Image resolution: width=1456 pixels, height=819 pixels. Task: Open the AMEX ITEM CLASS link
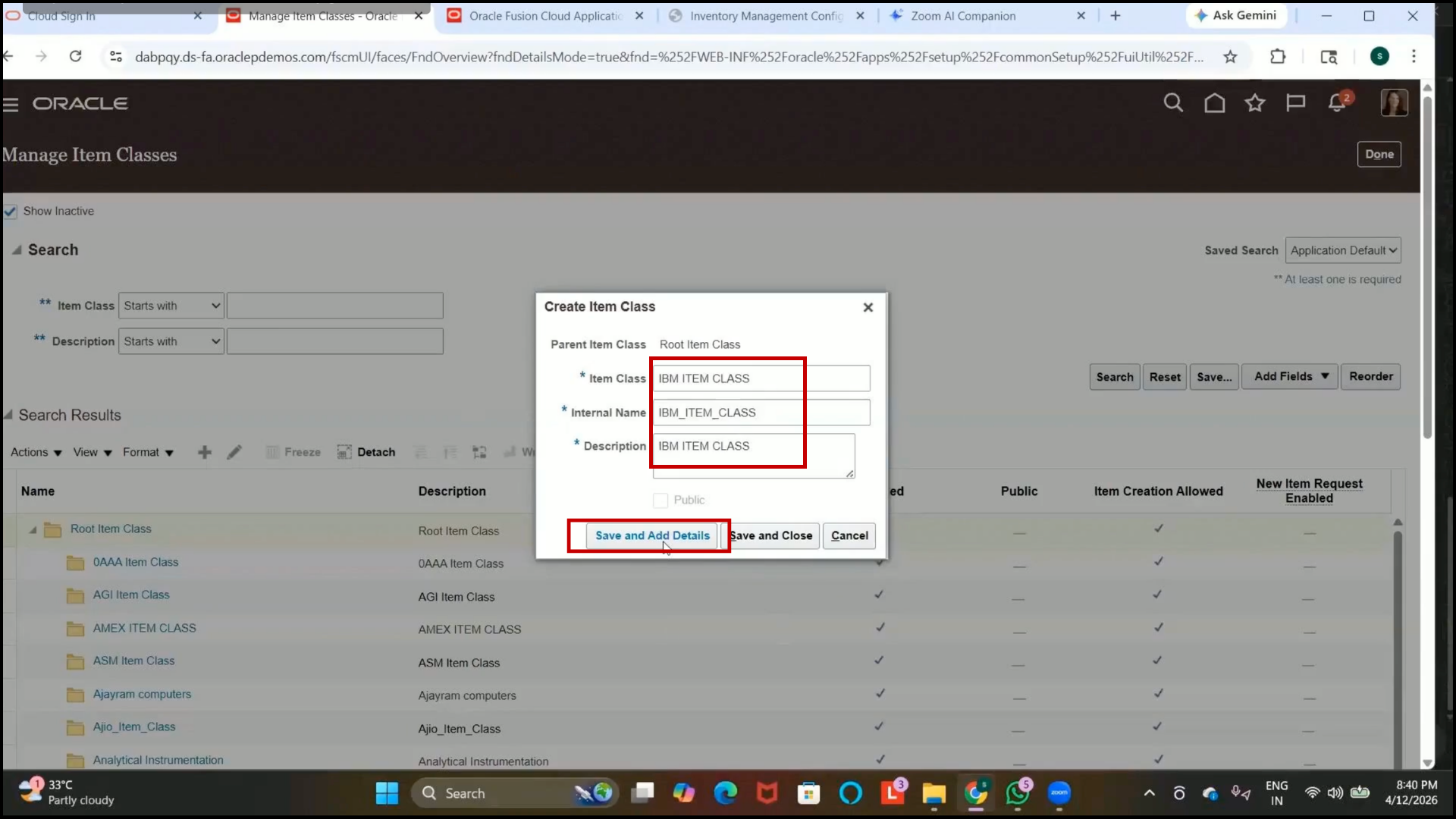(x=144, y=628)
